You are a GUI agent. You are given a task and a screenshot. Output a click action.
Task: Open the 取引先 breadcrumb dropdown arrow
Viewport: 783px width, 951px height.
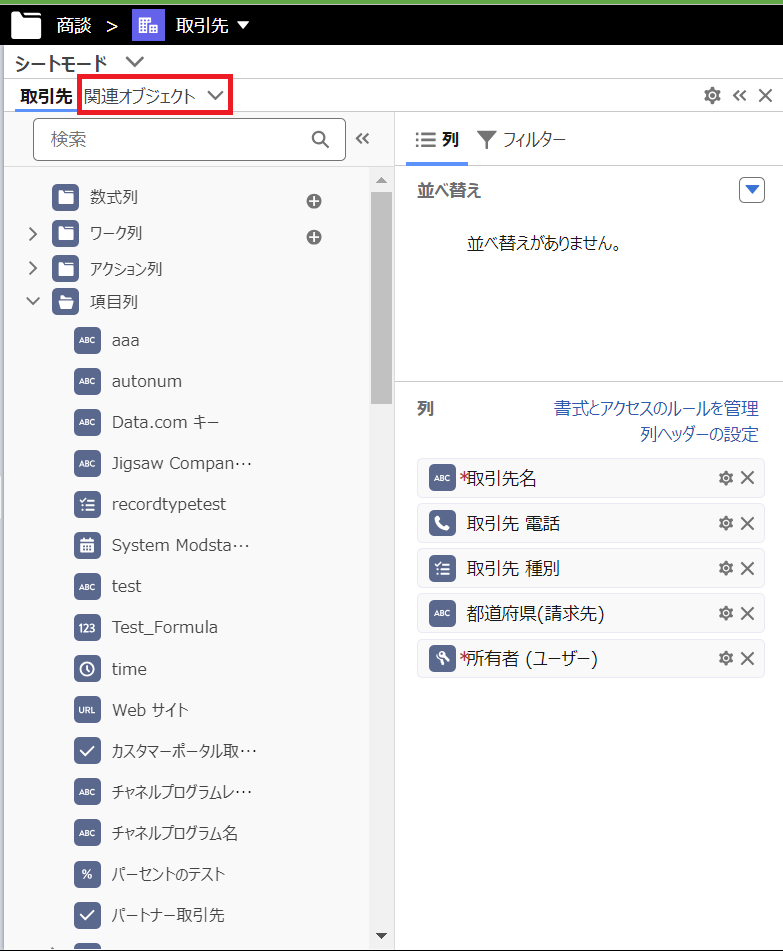(x=243, y=25)
